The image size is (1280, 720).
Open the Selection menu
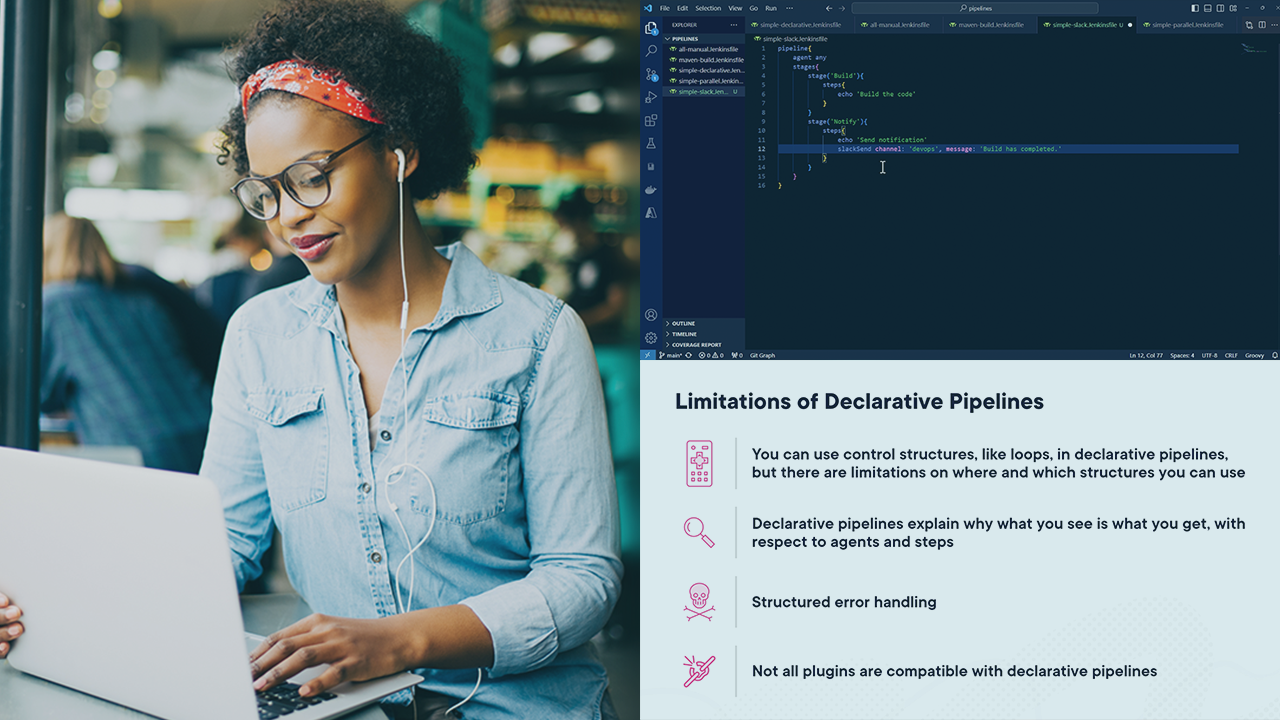(708, 8)
